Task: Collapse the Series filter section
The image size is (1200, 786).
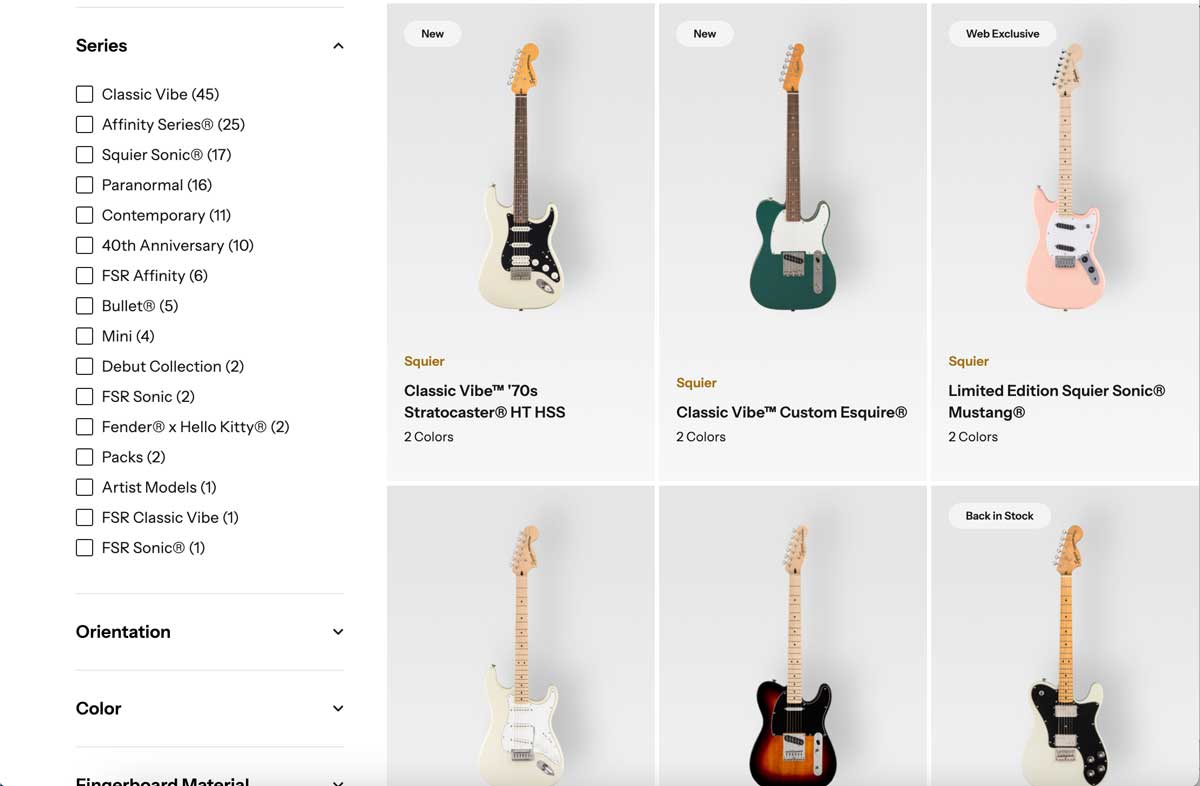Action: tap(338, 45)
